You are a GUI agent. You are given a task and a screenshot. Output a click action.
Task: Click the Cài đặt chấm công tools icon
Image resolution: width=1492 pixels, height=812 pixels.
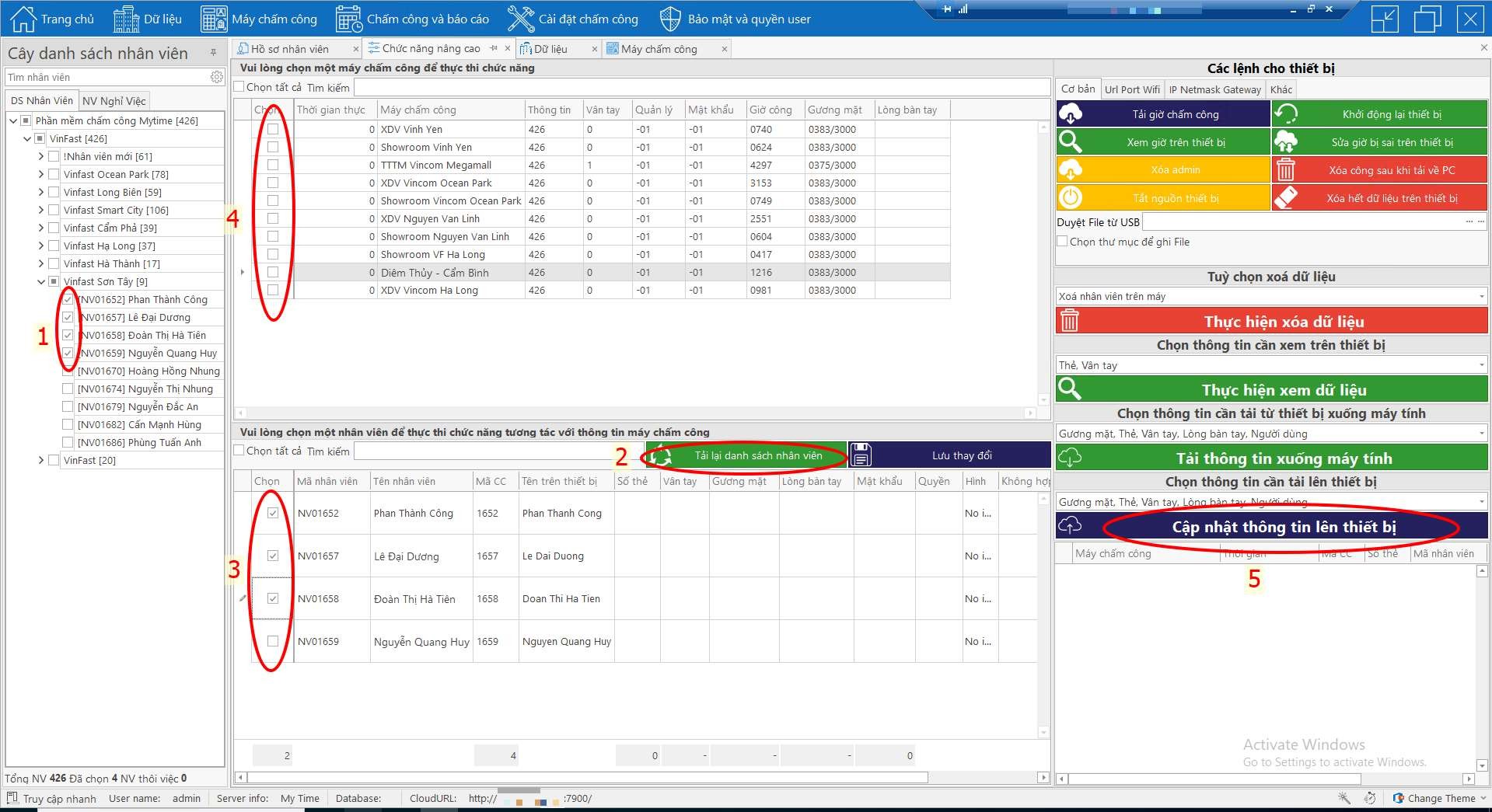[x=520, y=19]
